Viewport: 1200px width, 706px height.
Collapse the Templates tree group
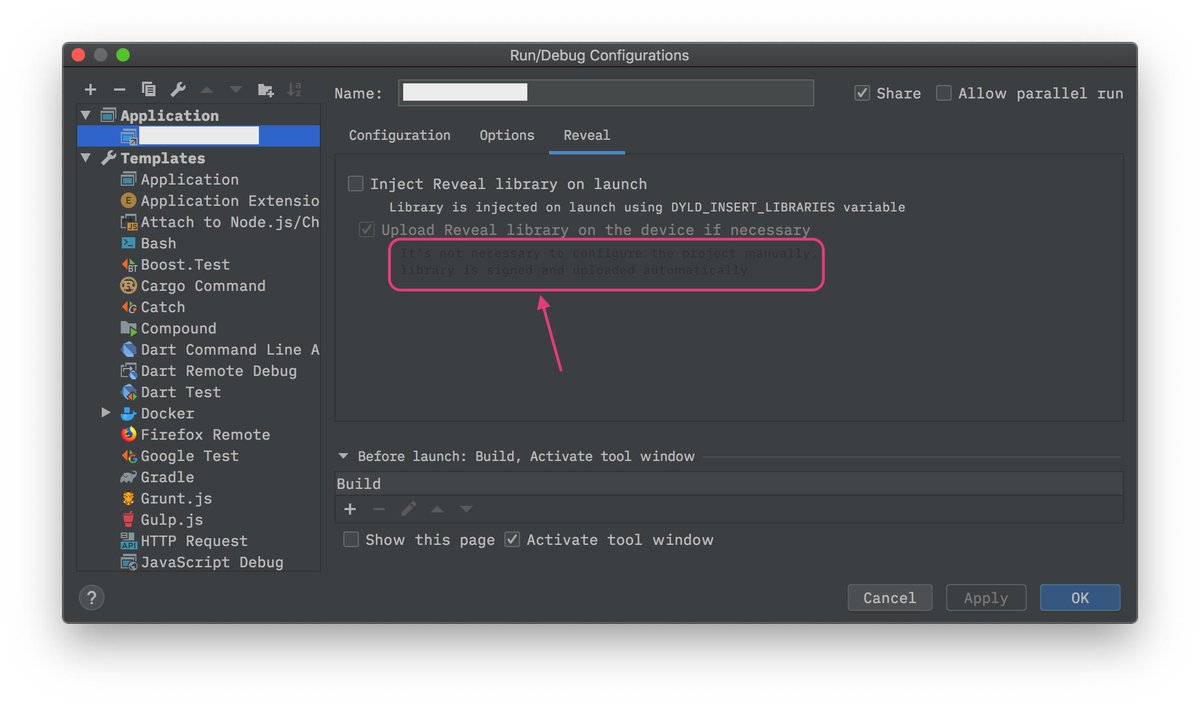pyautogui.click(x=86, y=158)
